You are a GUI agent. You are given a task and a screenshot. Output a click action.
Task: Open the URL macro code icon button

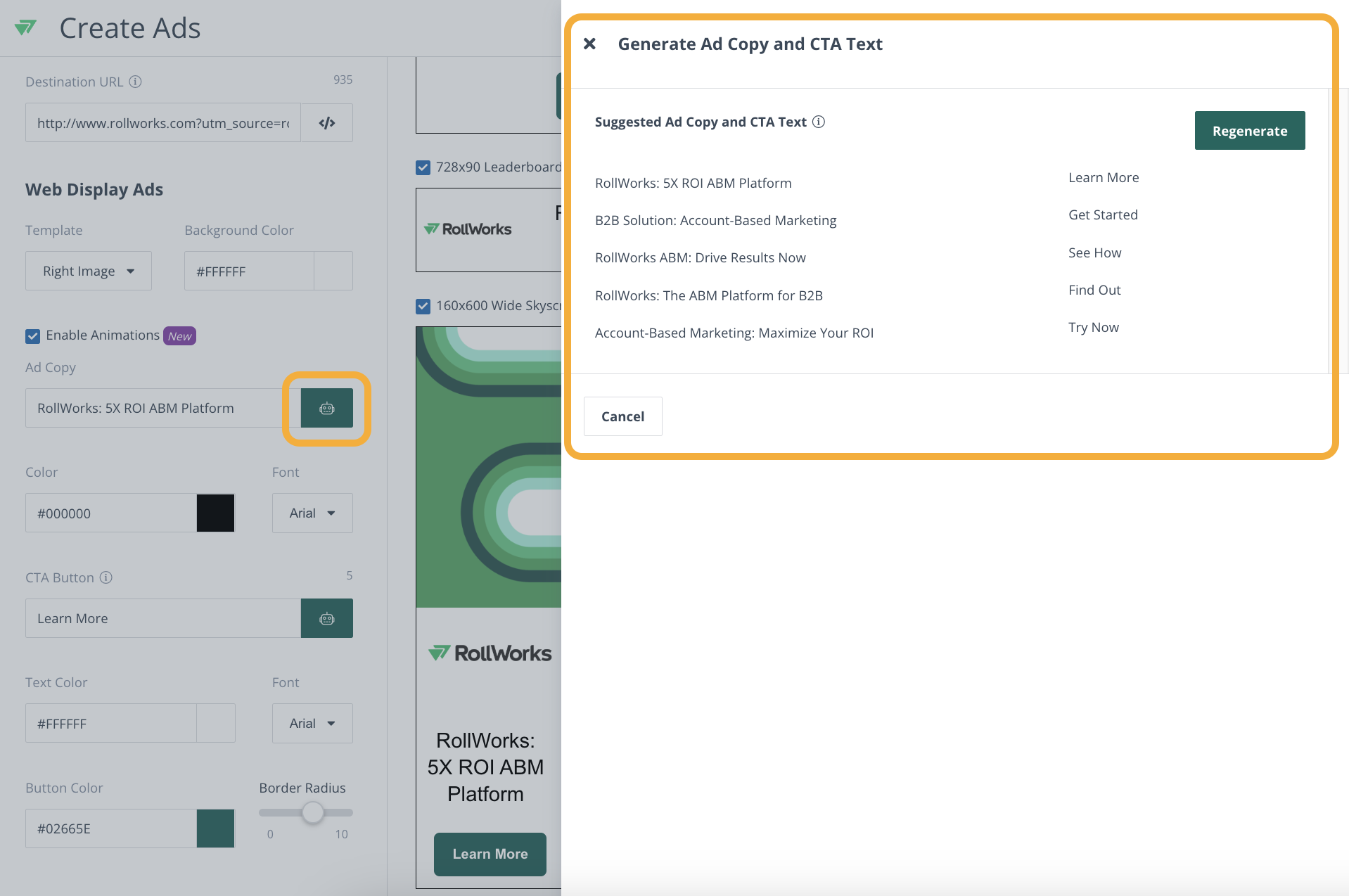pos(327,123)
